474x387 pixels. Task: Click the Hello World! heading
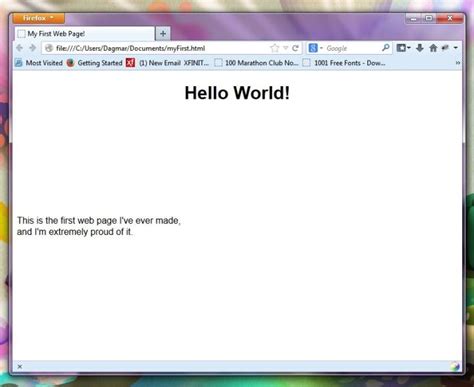237,93
